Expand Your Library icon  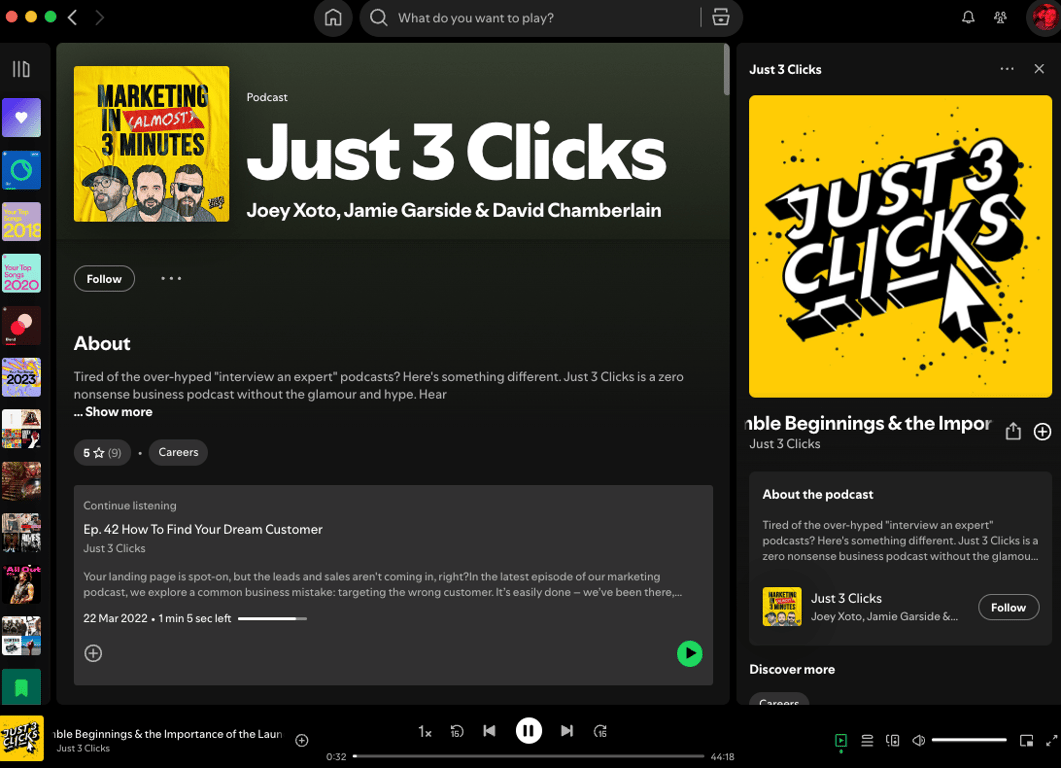coord(21,69)
